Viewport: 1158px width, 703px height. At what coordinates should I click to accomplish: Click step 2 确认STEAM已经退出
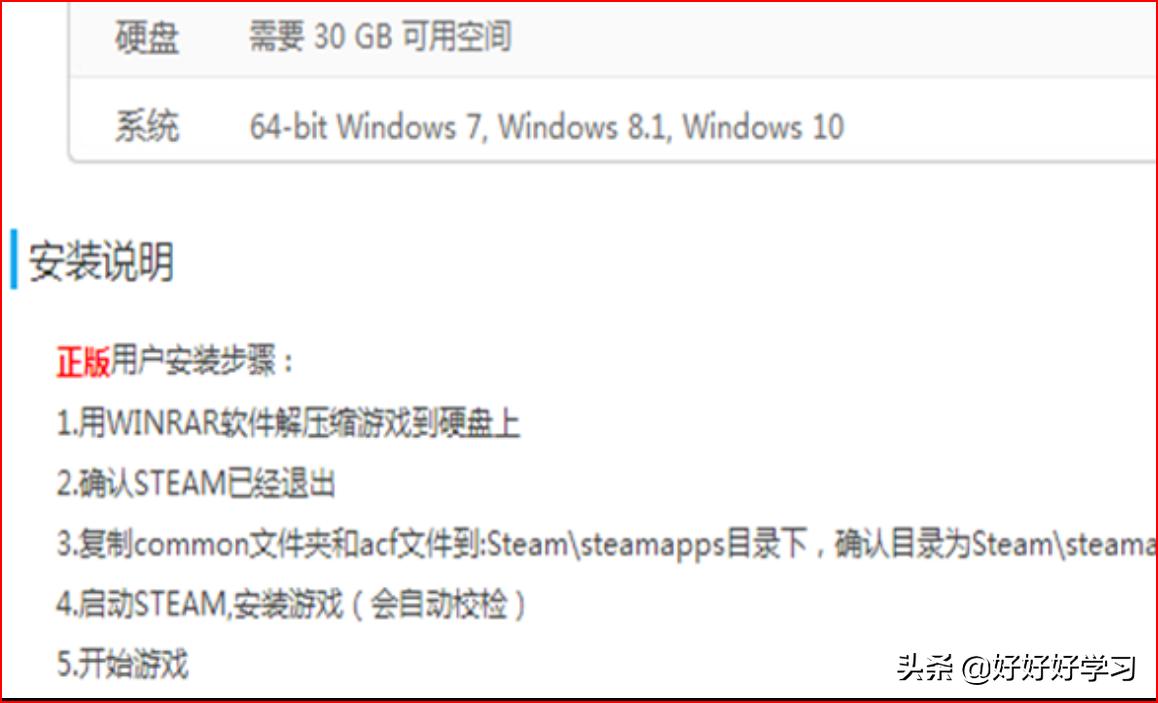(196, 484)
